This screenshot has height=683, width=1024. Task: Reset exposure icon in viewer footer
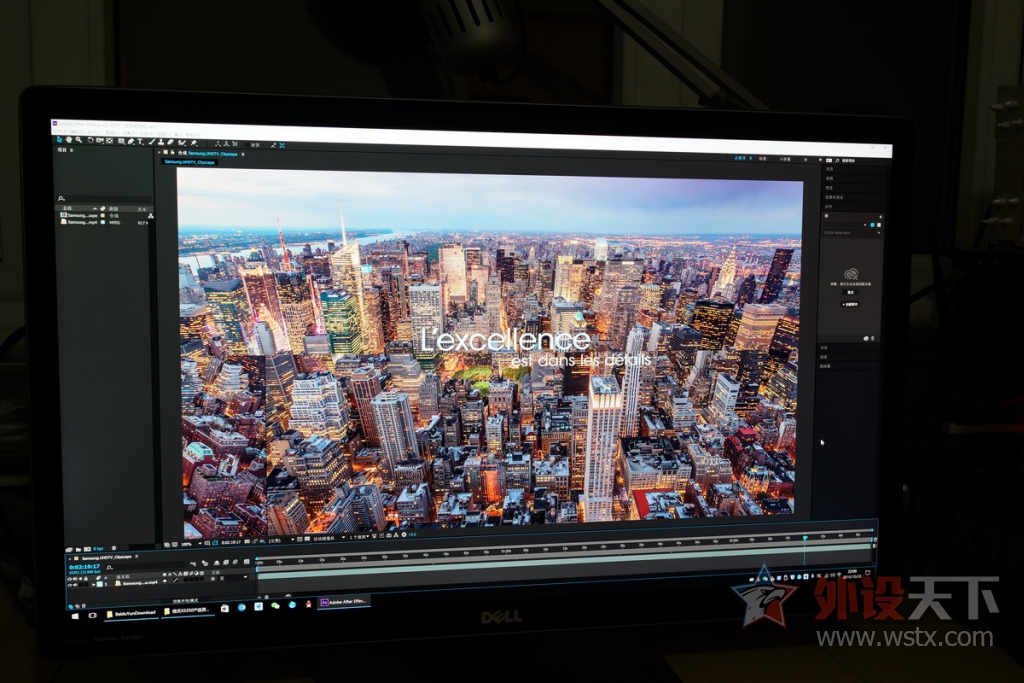click(x=404, y=535)
